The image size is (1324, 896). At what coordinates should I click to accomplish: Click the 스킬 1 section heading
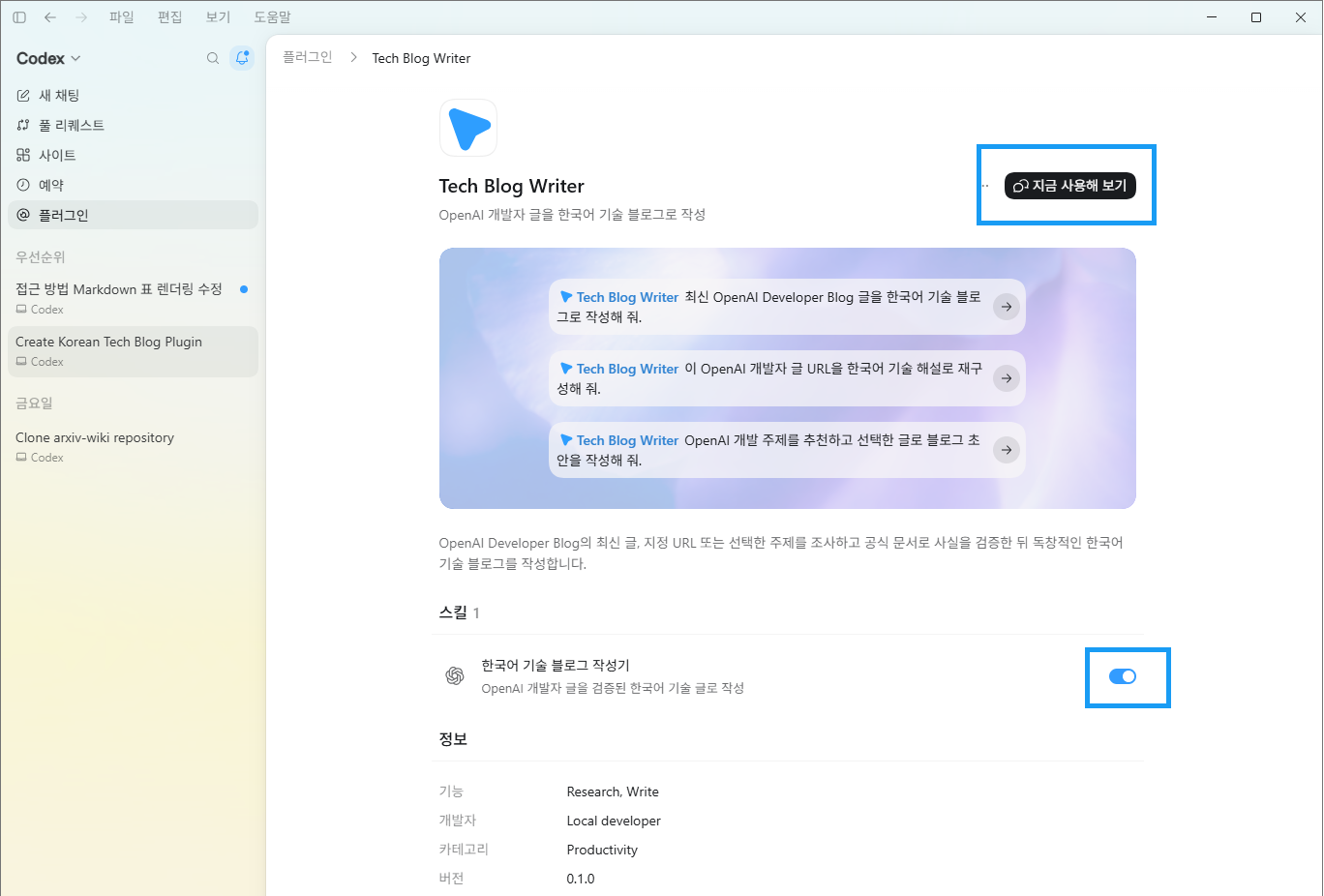[460, 612]
